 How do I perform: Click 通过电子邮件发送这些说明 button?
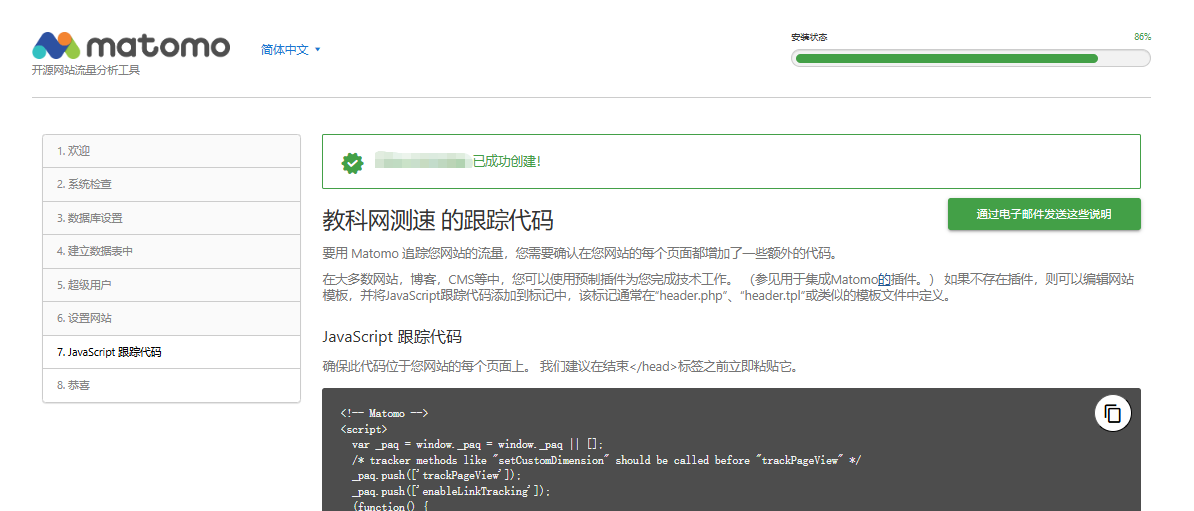coord(1044,214)
